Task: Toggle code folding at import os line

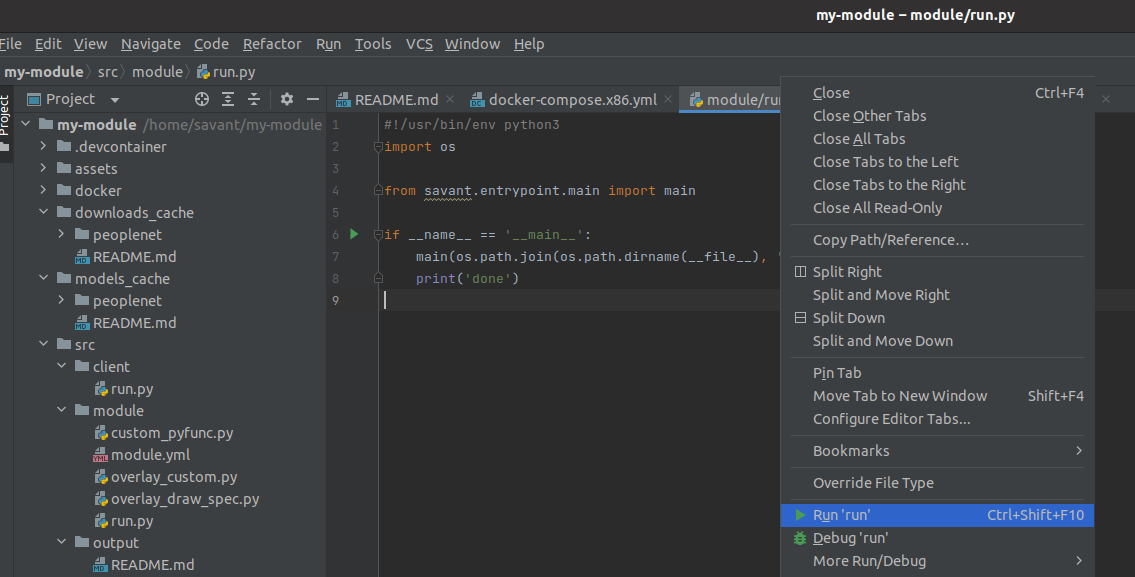Action: (378, 147)
